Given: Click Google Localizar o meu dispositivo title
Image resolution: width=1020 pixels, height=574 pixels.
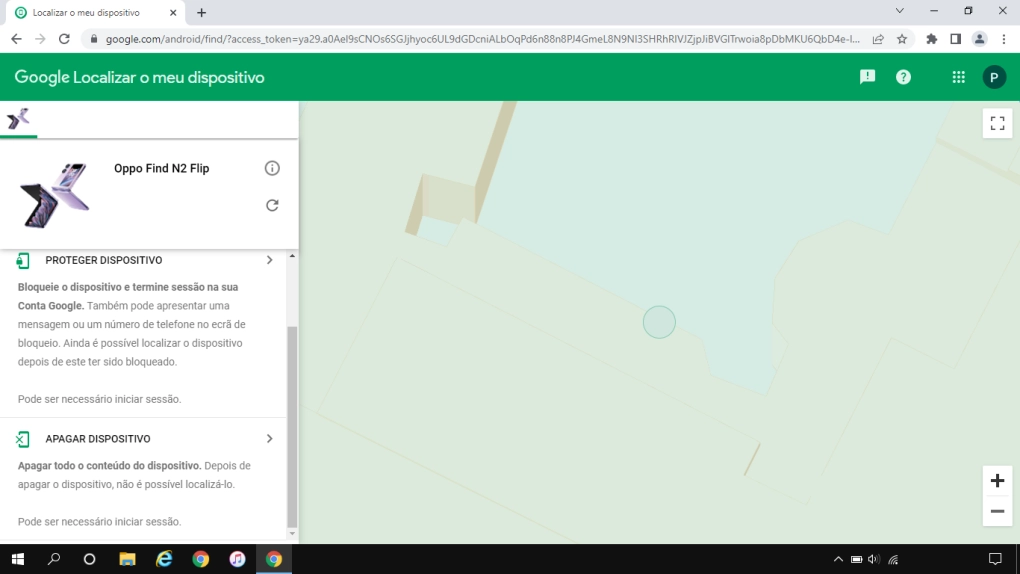Looking at the screenshot, I should (139, 77).
